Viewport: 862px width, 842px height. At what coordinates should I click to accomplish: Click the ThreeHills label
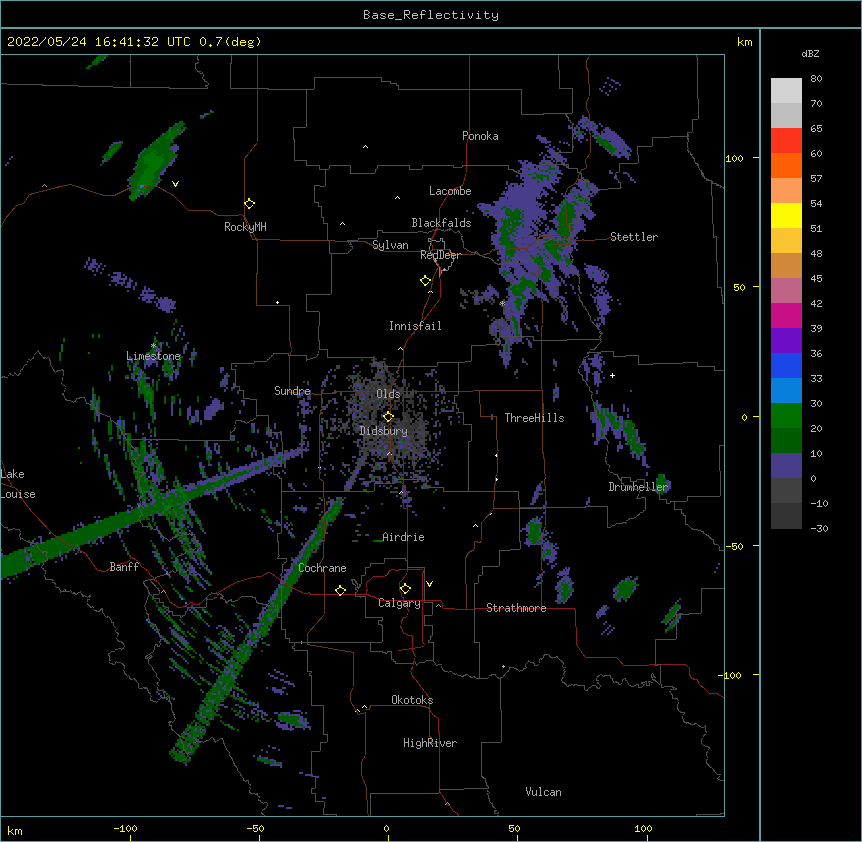pyautogui.click(x=534, y=418)
